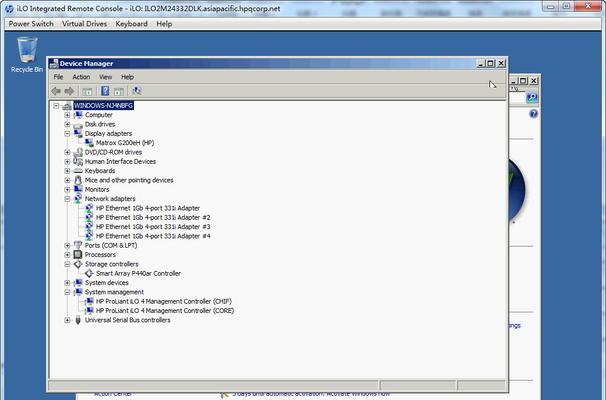
Task: Open the Power Switch menu
Action: point(31,24)
